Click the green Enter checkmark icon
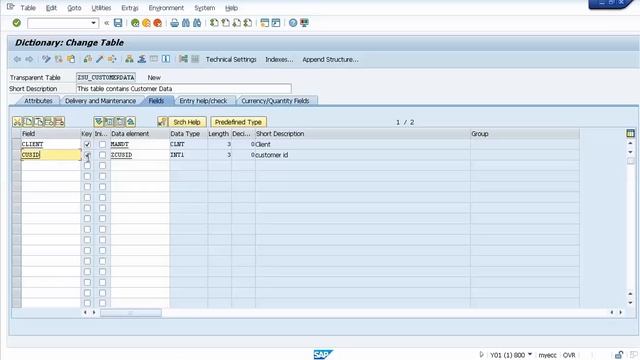Viewport: 640px width, 360px height. 16,23
